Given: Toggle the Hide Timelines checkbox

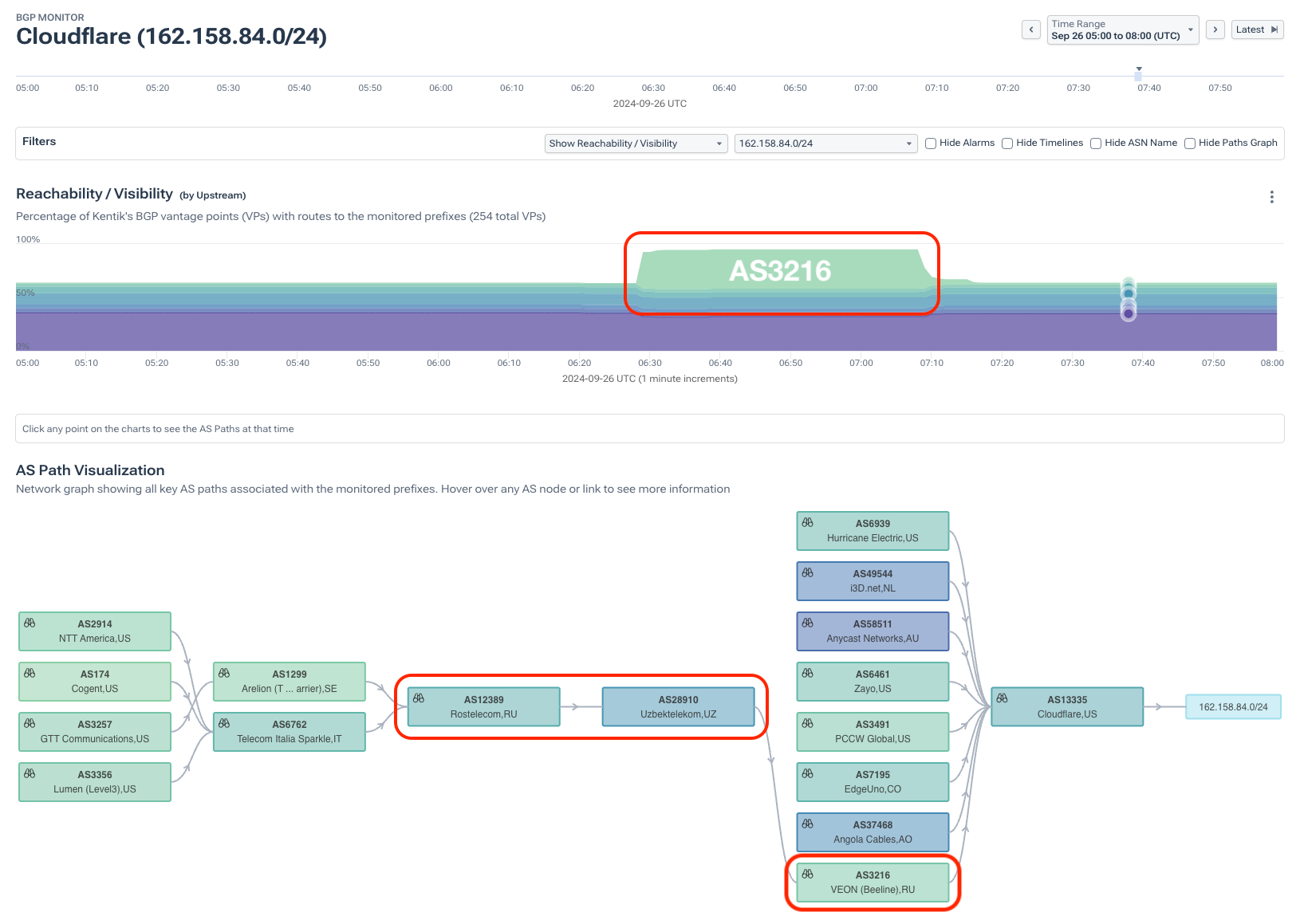Looking at the screenshot, I should coord(1007,144).
